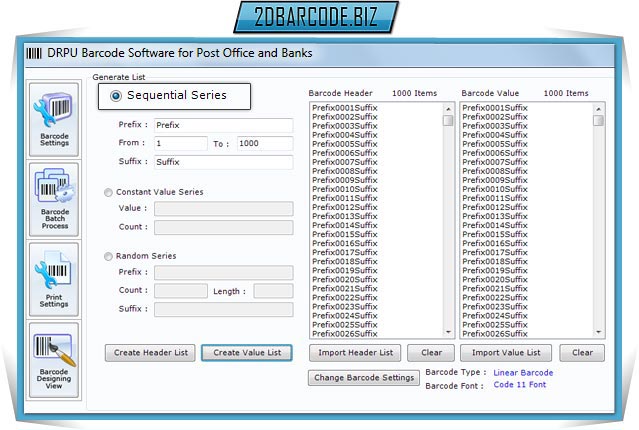This screenshot has width=639, height=430.
Task: Select Prefix0010Suffix in Barcode Header list
Action: [x=345, y=189]
